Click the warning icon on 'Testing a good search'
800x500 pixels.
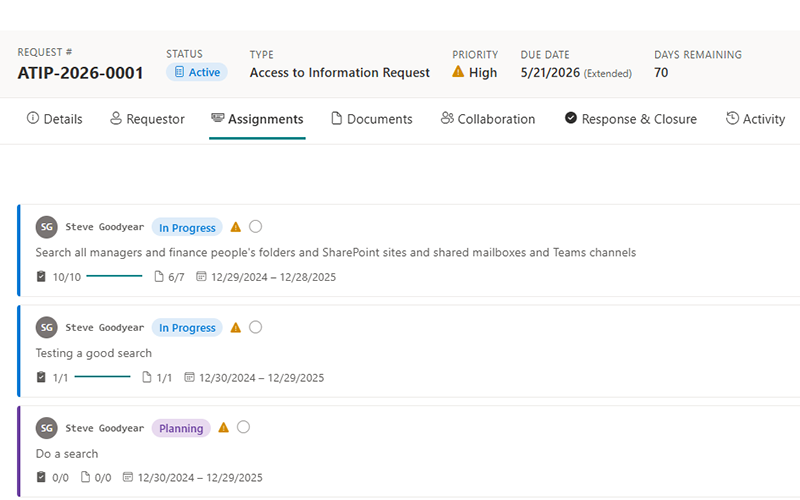pos(236,327)
